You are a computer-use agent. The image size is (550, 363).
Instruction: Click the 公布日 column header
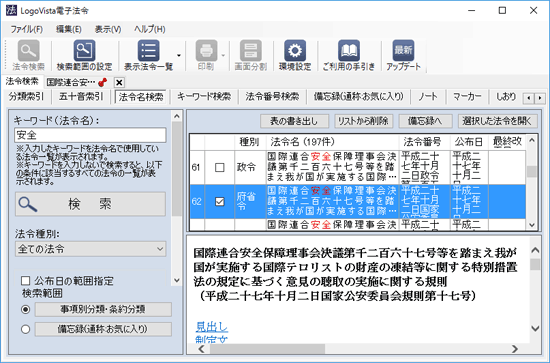click(469, 142)
